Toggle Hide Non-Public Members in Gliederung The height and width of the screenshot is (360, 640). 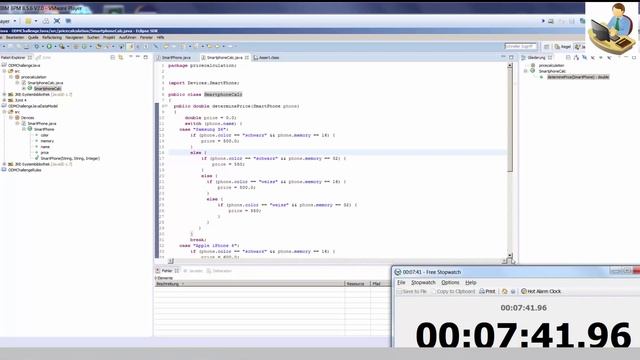[601, 58]
